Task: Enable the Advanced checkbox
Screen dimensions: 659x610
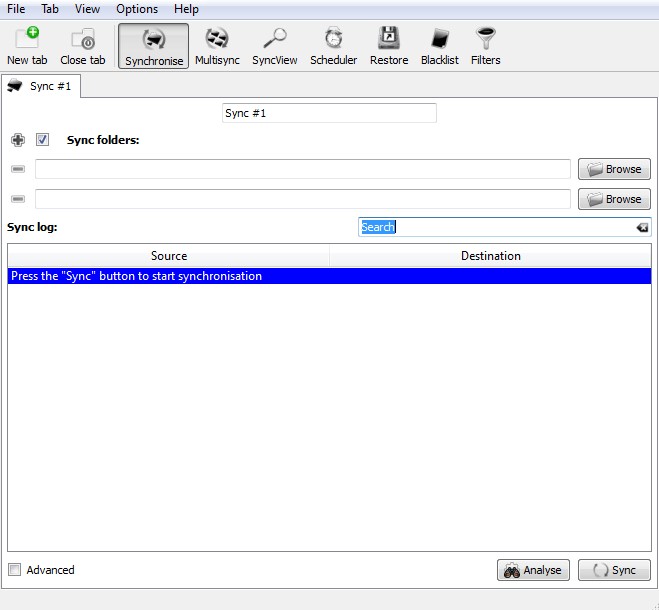Action: [x=15, y=570]
